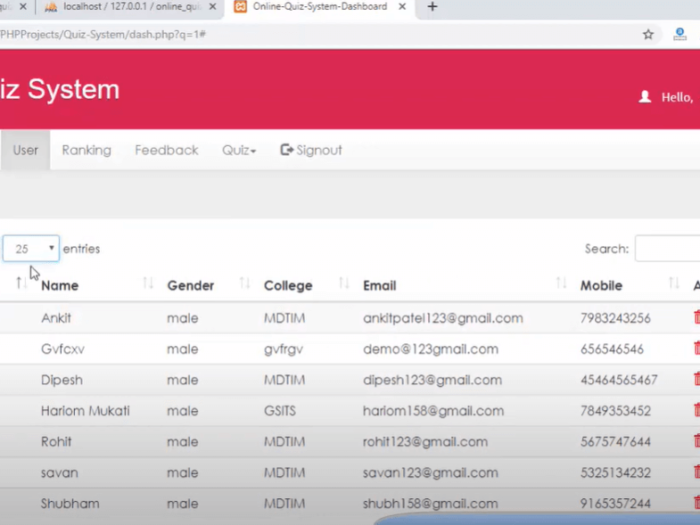
Task: Click the user avatar icon beside Hello
Action: [x=644, y=97]
